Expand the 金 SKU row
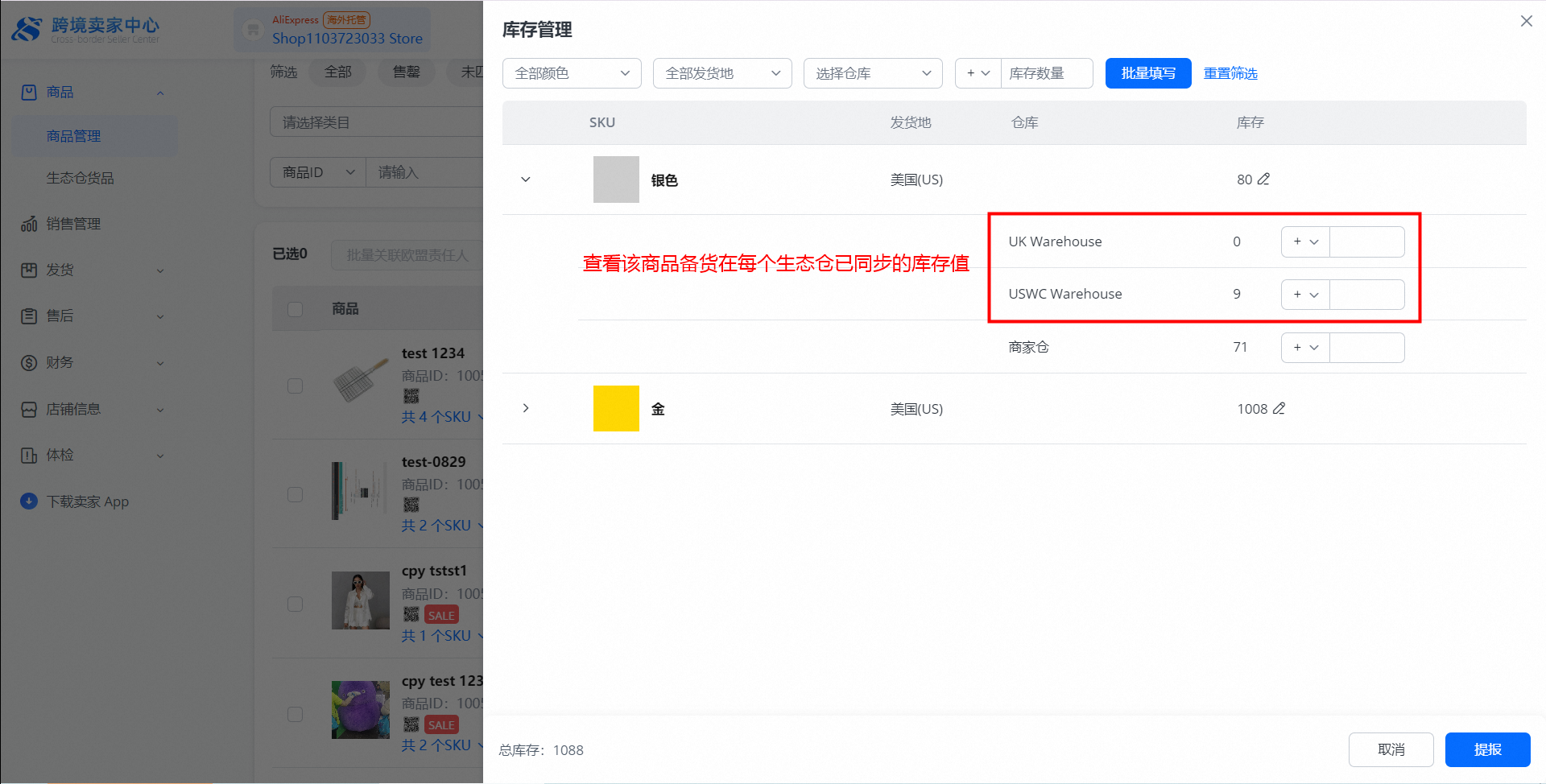Image resolution: width=1546 pixels, height=784 pixels. tap(526, 408)
